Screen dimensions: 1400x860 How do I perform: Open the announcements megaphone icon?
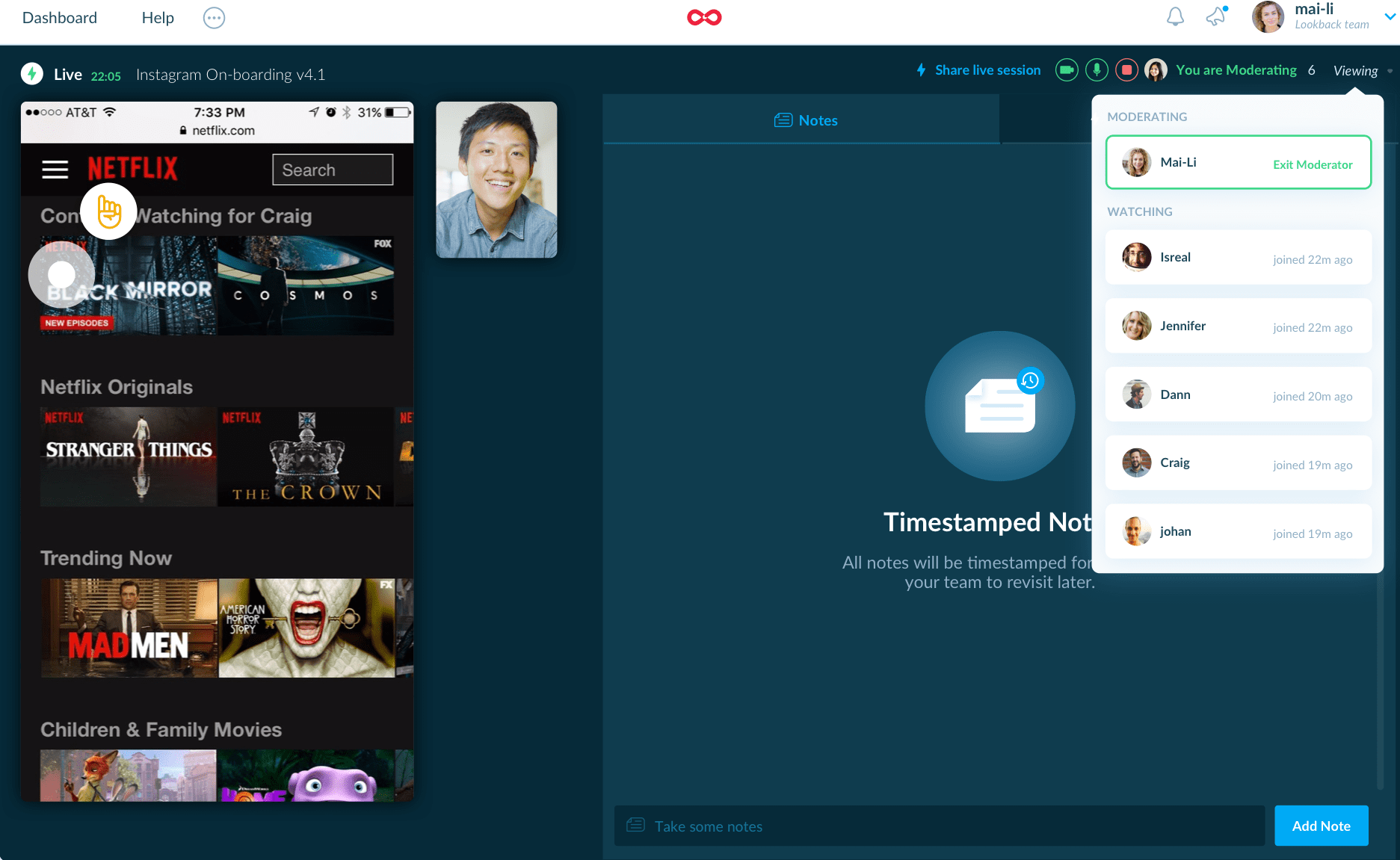[x=1216, y=16]
